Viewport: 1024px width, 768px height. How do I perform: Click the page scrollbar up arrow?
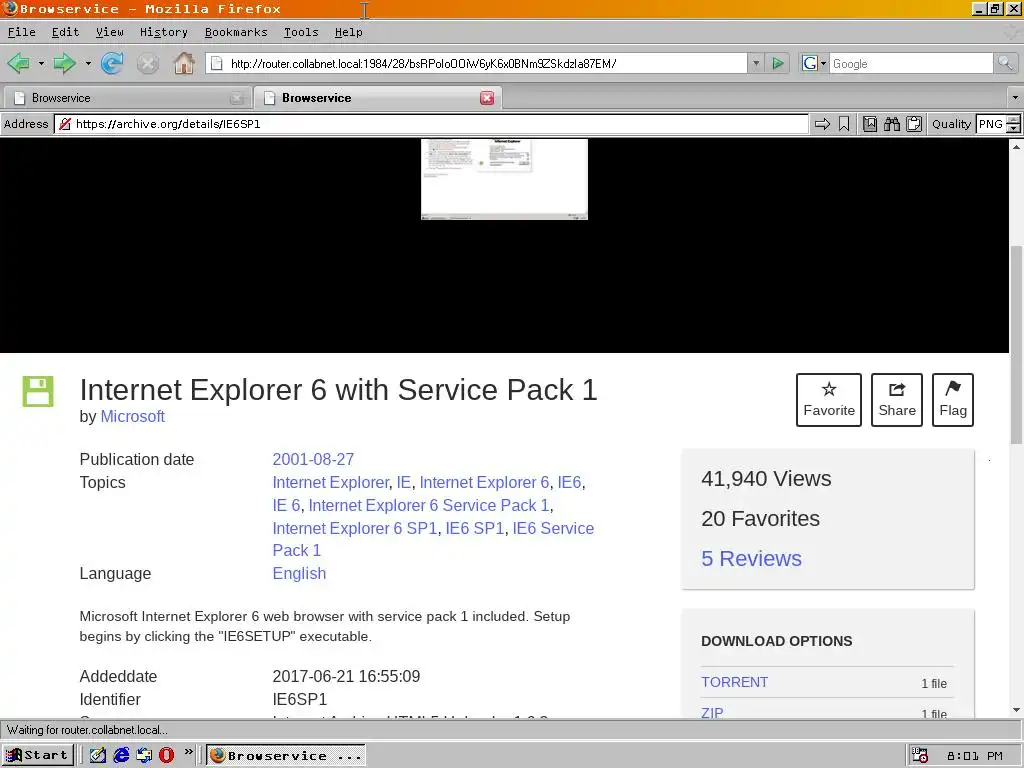click(x=1016, y=147)
